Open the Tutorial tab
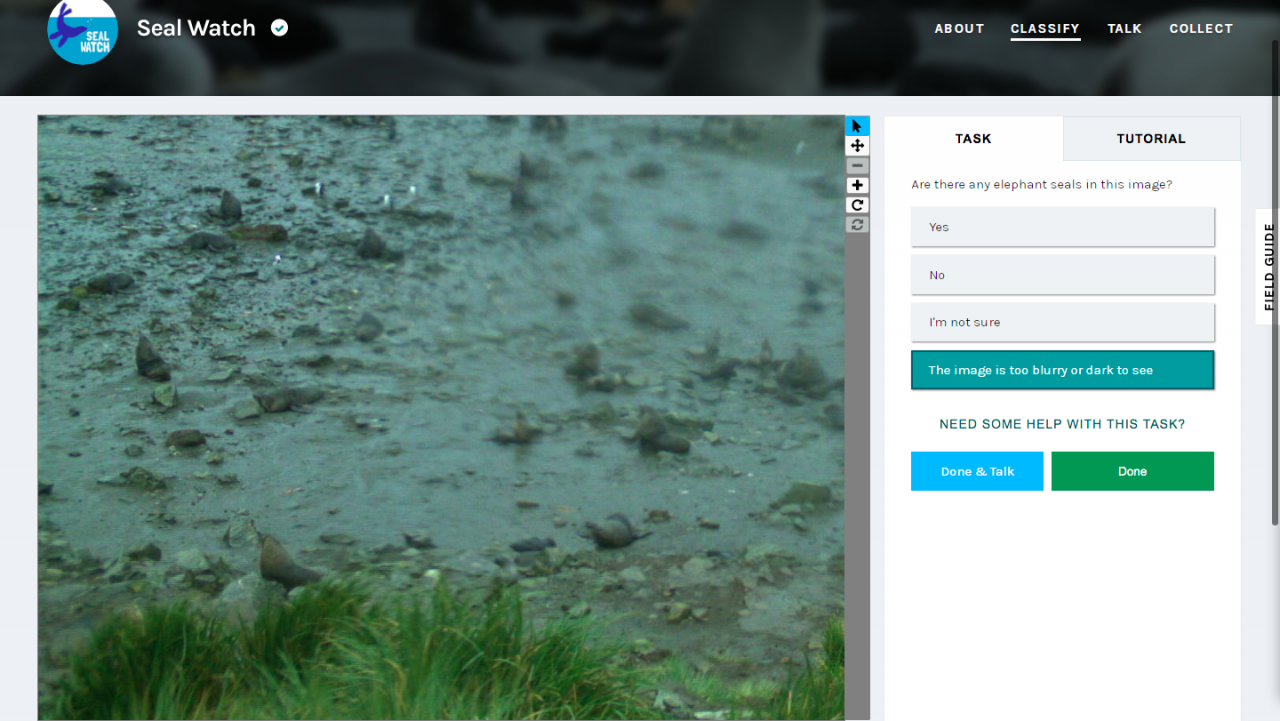Image resolution: width=1280 pixels, height=721 pixels. point(1151,139)
